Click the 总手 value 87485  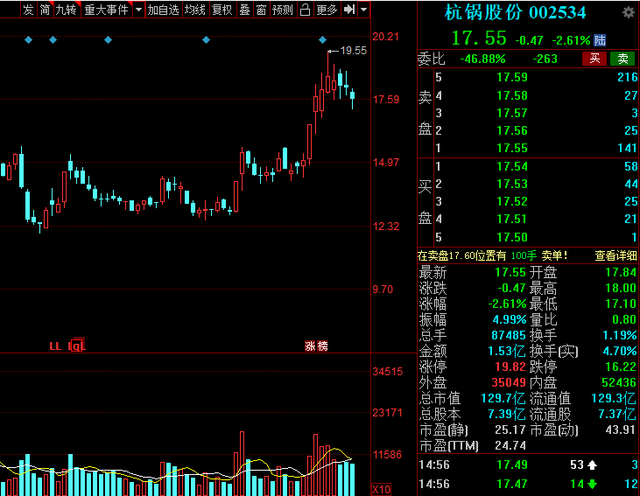(509, 335)
